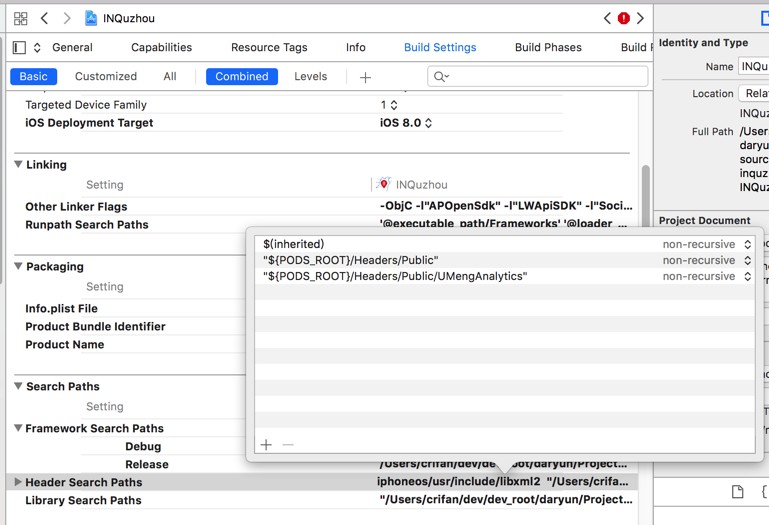
Task: Select the Basic filter button
Action: tap(33, 77)
